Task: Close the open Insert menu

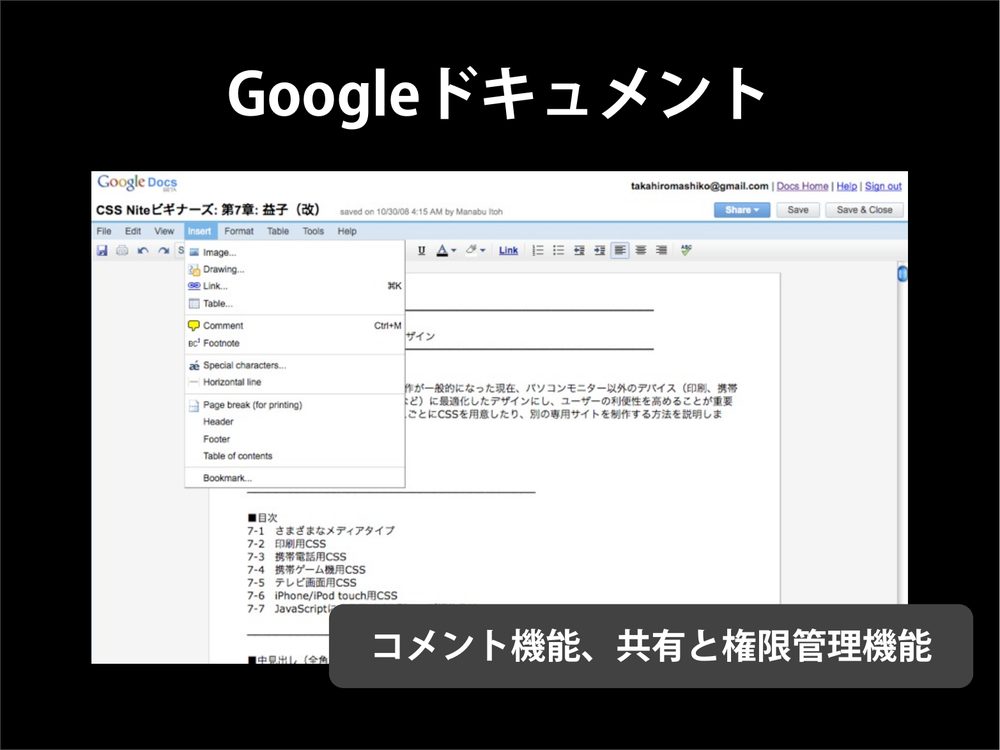Action: point(200,231)
